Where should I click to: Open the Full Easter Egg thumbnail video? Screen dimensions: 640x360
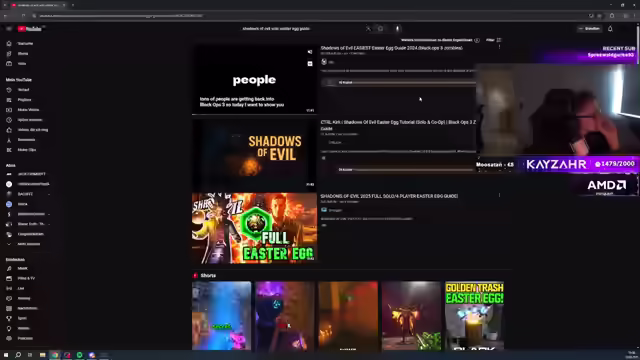254,228
